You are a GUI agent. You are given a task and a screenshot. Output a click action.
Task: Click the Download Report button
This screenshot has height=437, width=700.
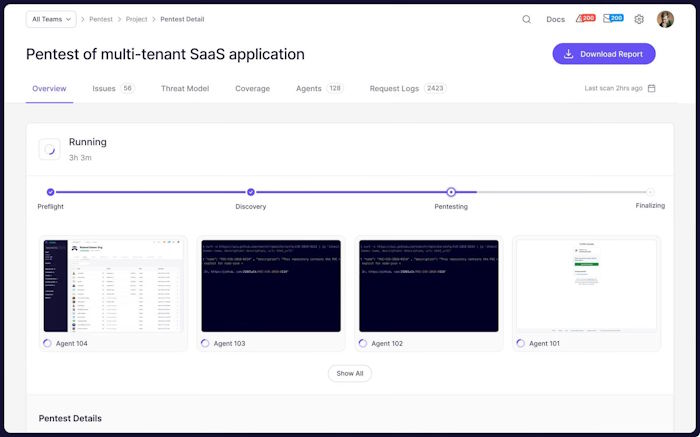604,54
